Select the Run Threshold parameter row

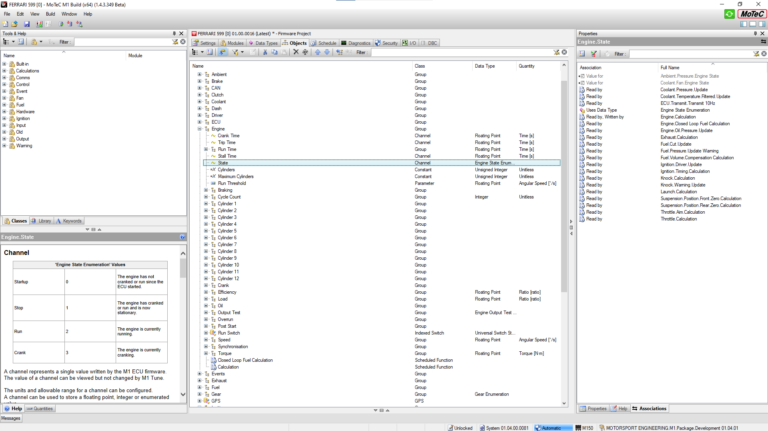[382, 183]
